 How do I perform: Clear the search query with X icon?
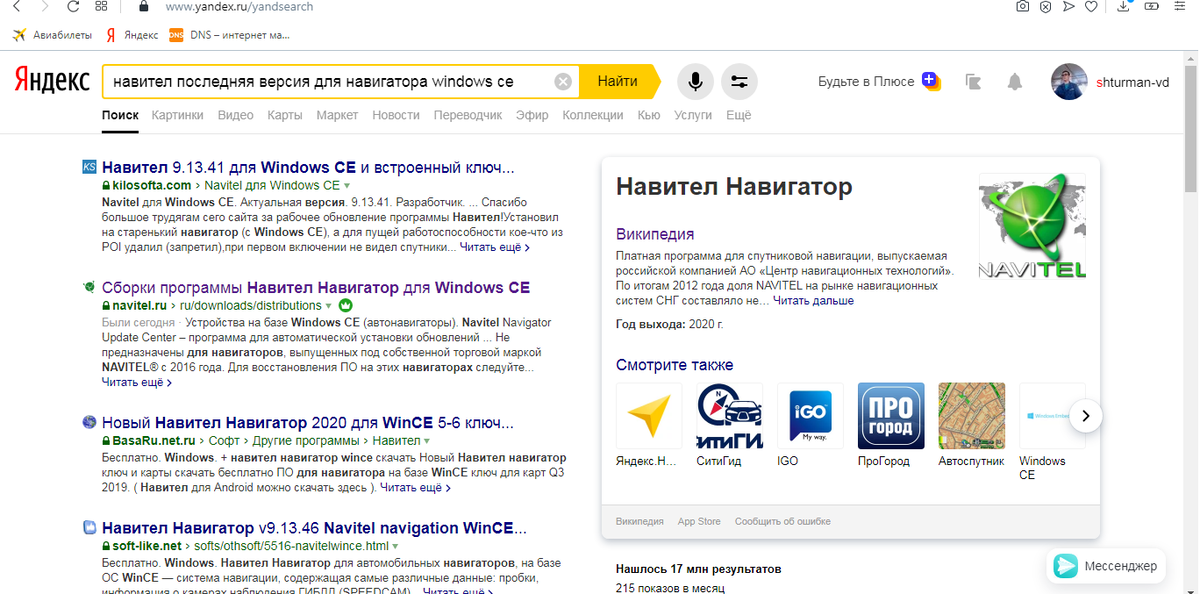(x=563, y=82)
